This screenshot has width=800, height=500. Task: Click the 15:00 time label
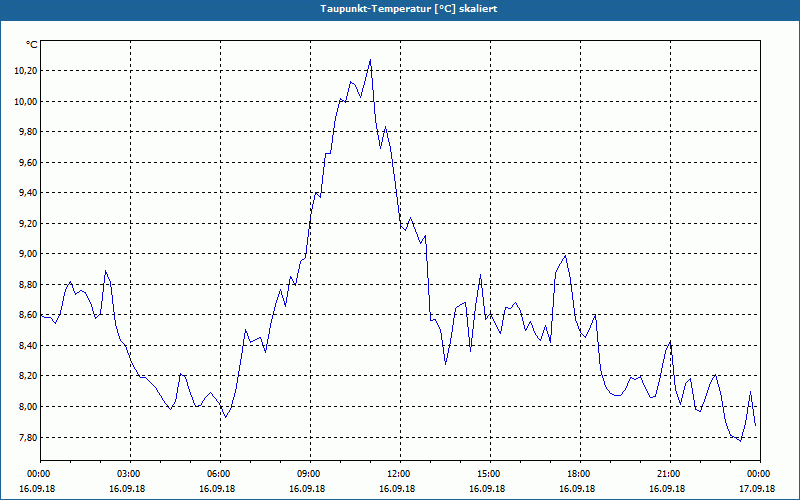[x=490, y=474]
